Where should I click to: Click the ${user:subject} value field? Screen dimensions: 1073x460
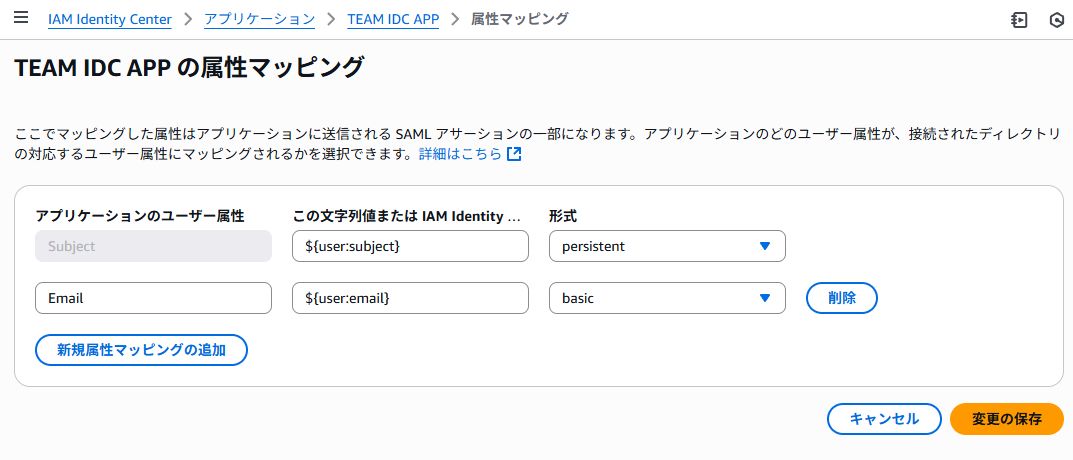pyautogui.click(x=410, y=246)
